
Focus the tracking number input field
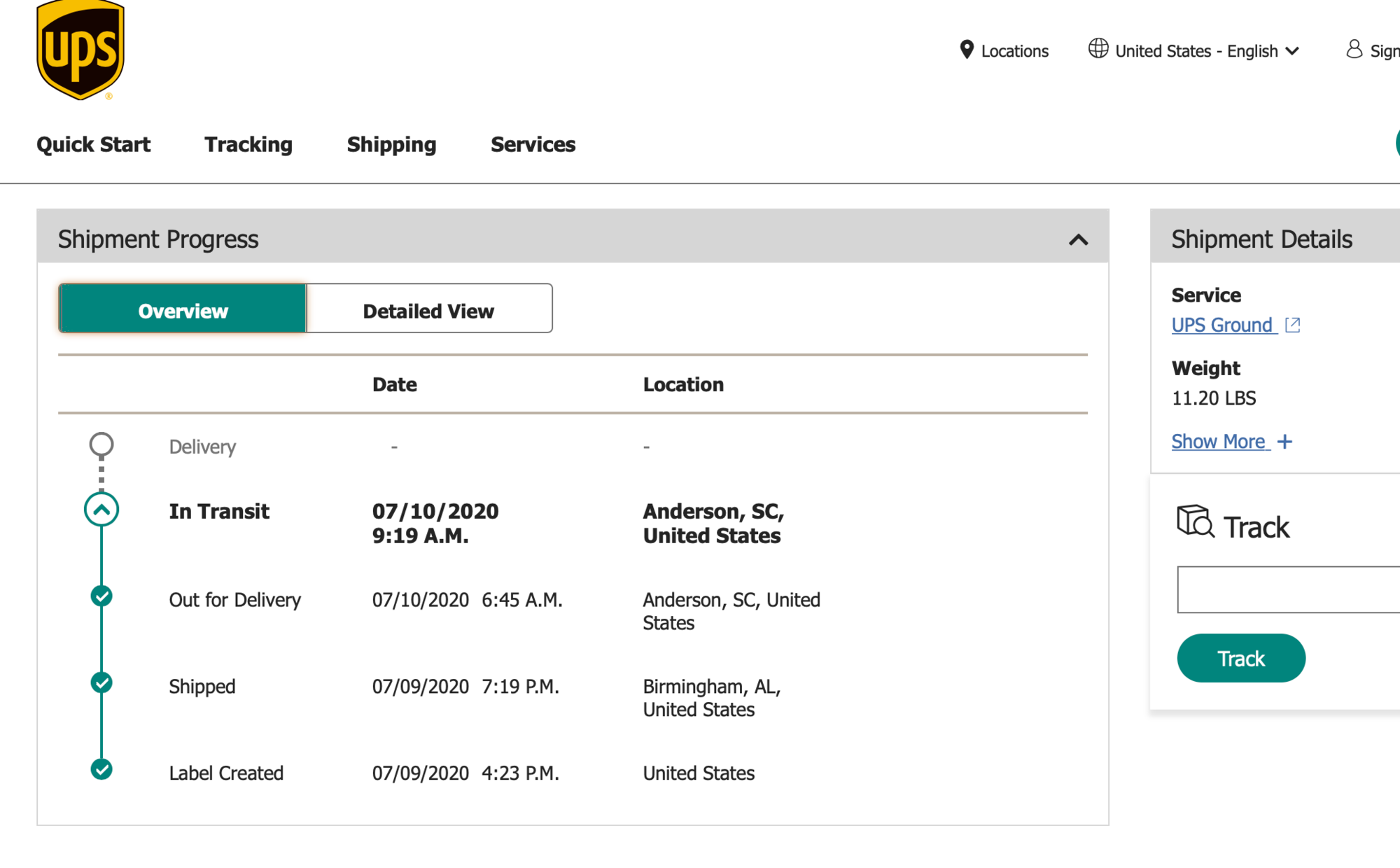[1288, 589]
